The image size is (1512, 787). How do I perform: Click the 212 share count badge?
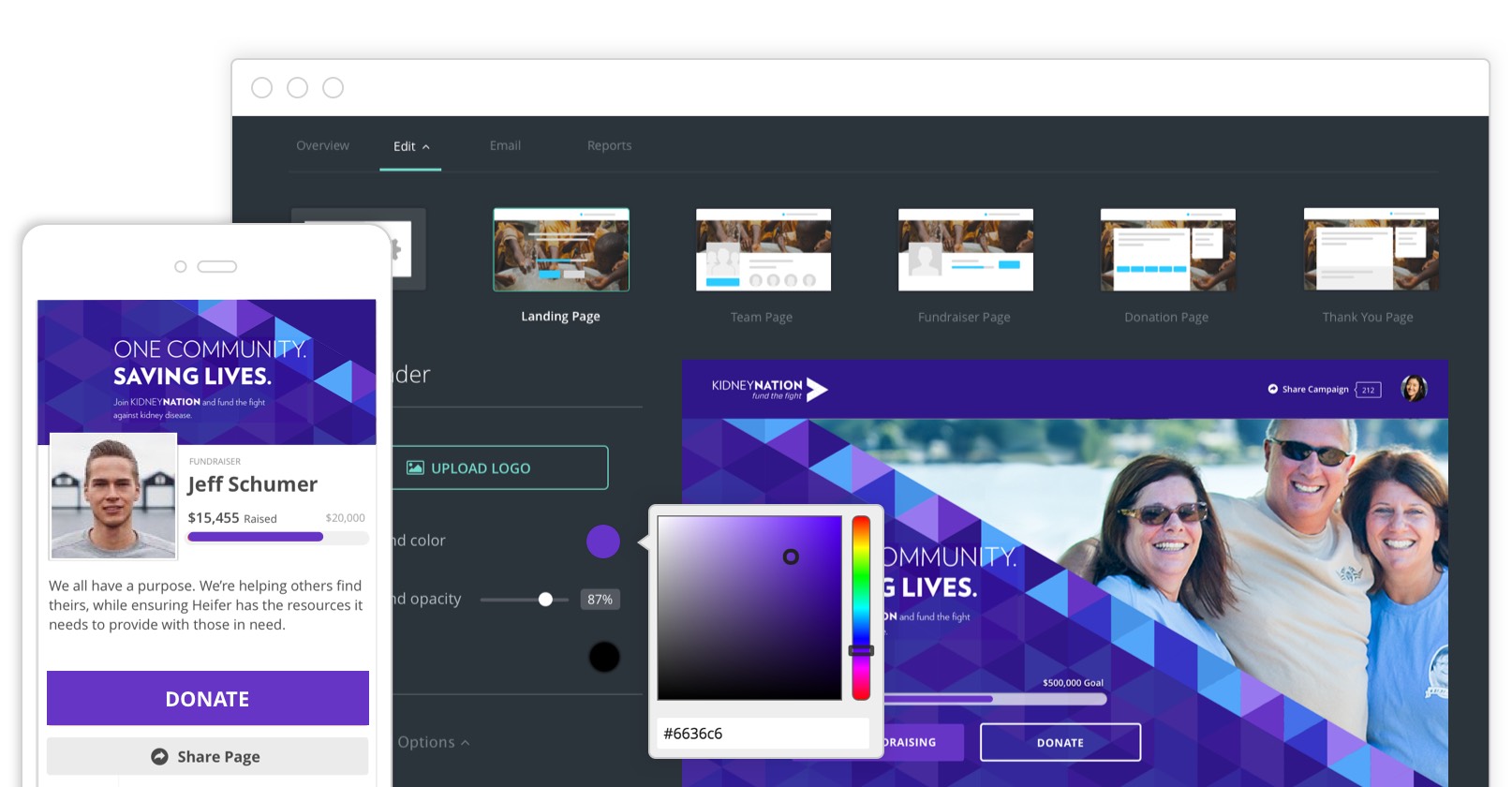[1368, 390]
